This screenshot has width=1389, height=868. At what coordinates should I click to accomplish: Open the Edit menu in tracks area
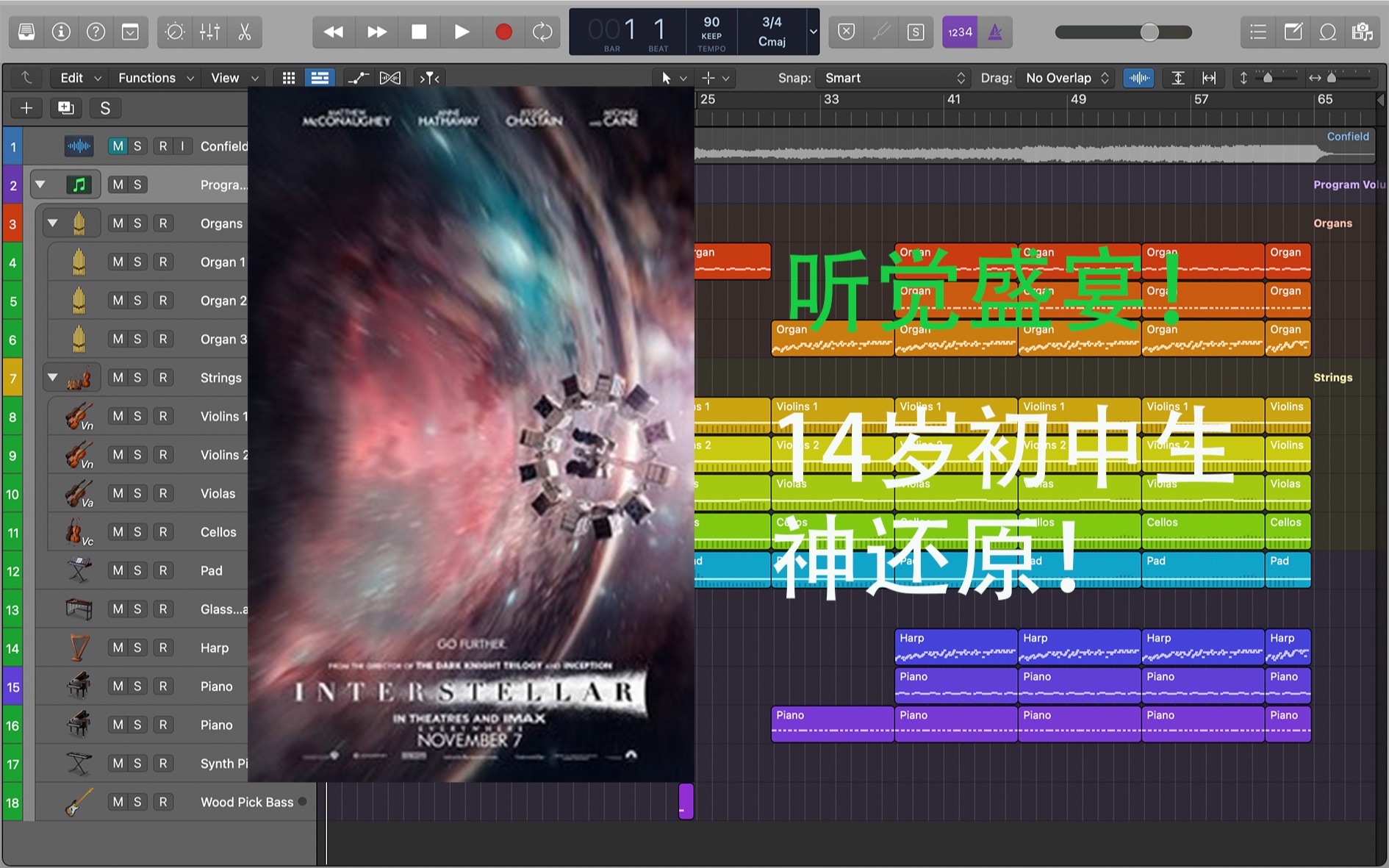[80, 78]
